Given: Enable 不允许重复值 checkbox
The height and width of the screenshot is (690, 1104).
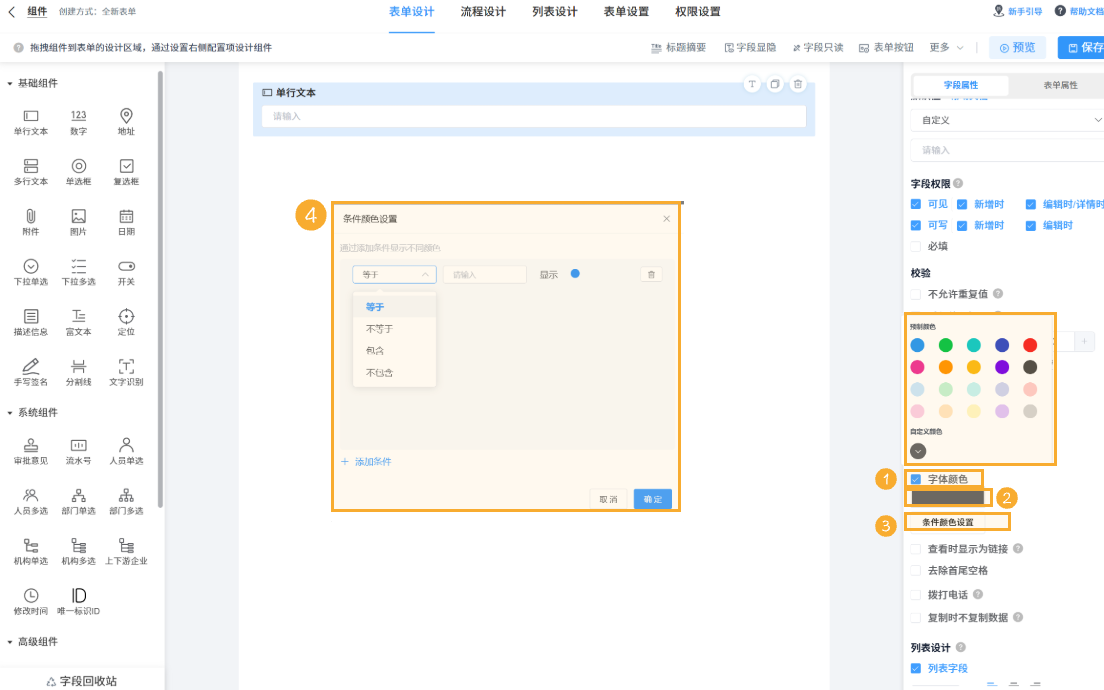Looking at the screenshot, I should [x=915, y=294].
